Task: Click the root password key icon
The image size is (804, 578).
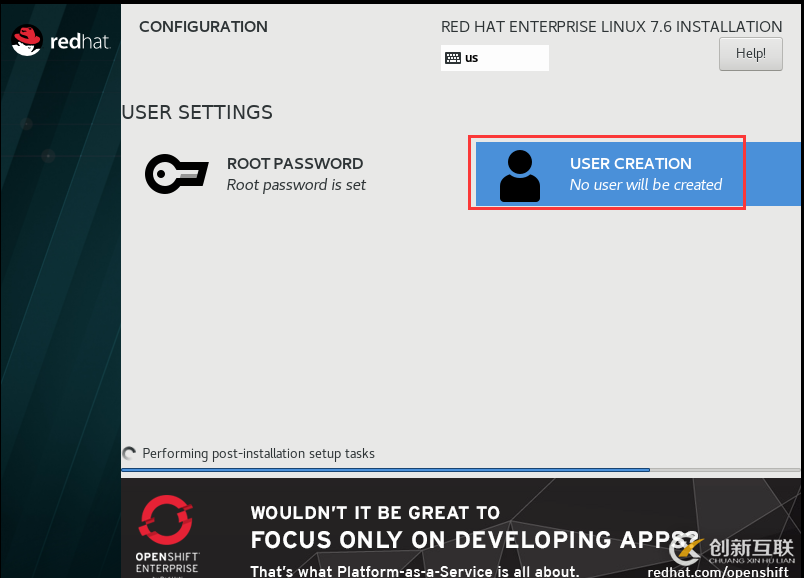Action: [x=176, y=174]
